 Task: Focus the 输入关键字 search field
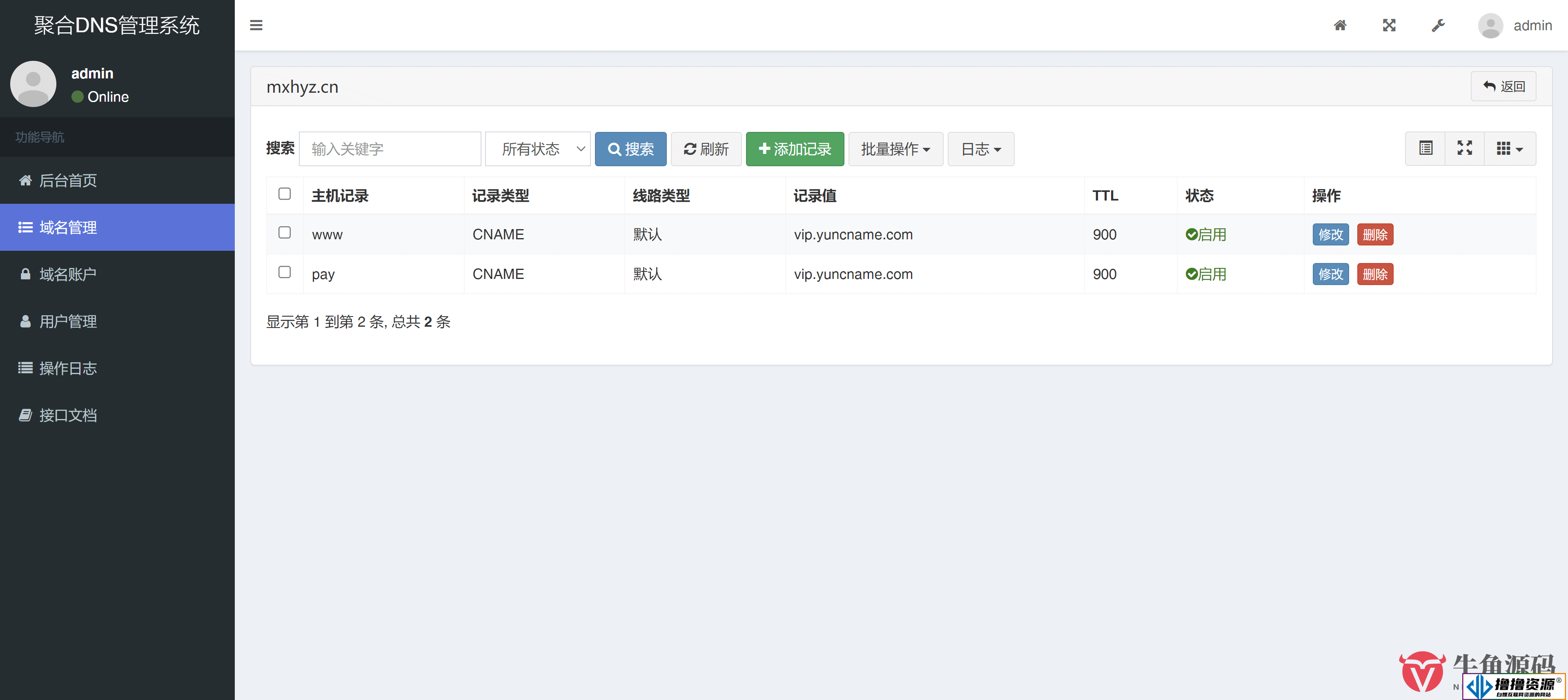click(390, 149)
